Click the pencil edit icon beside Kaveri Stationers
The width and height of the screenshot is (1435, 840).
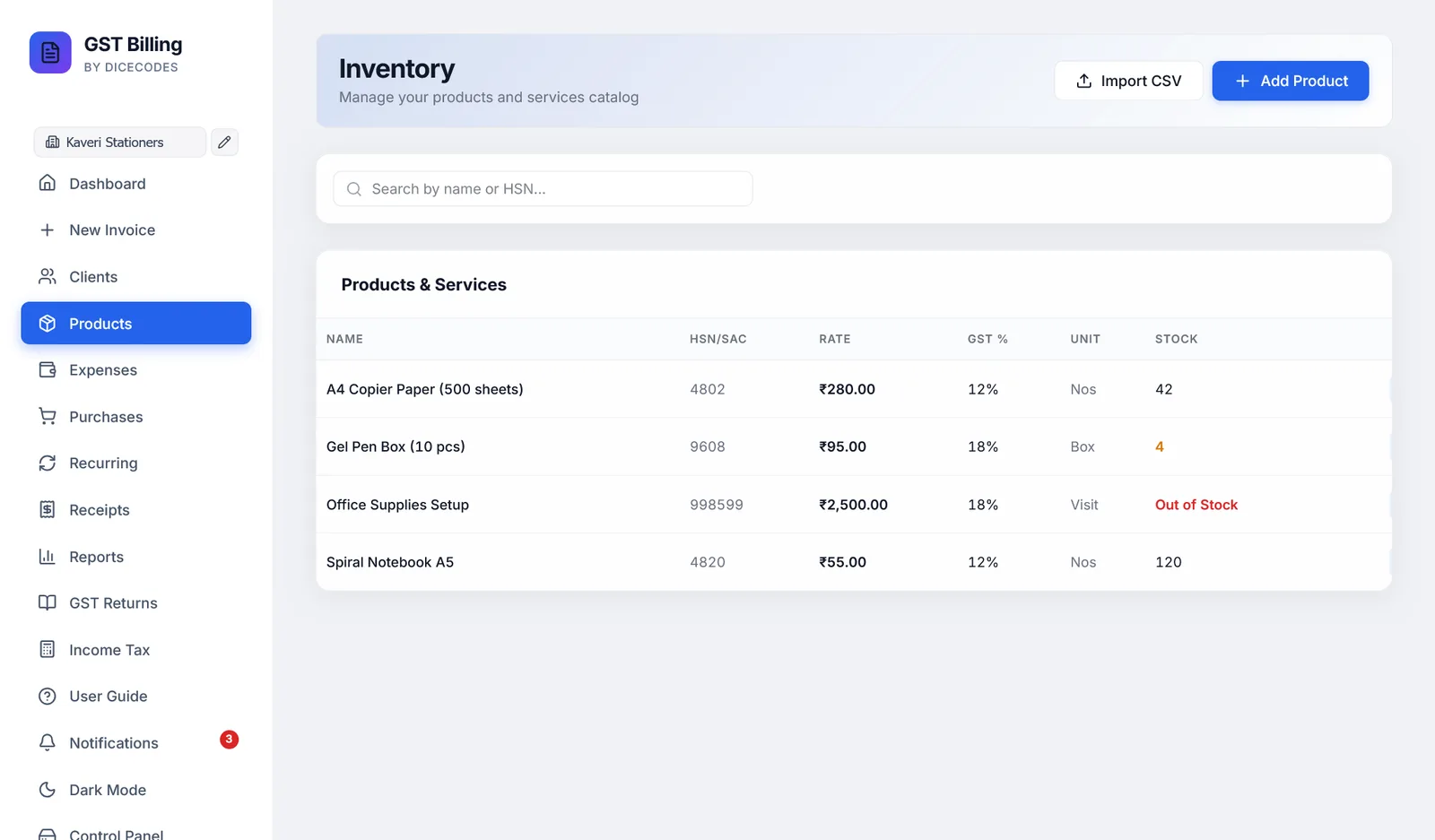224,142
